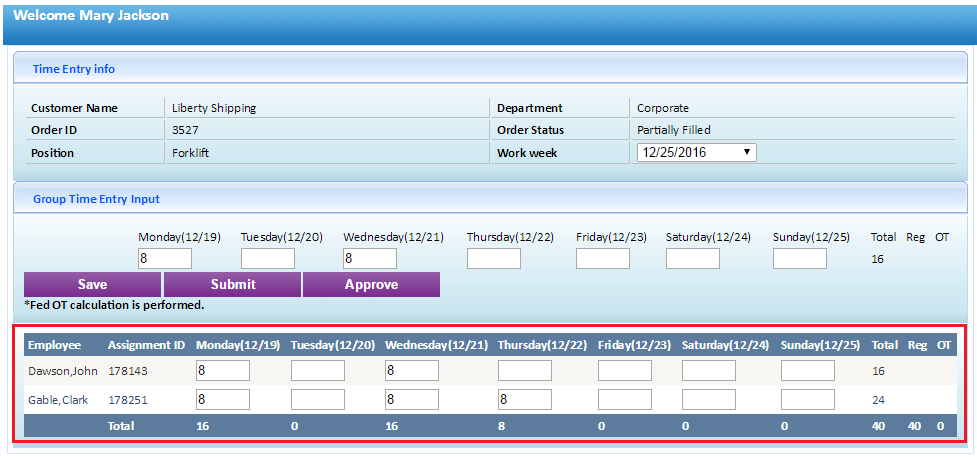Screen dimensions: 977x457
Task: Click the Liberty Shipping customer name value
Action: point(214,108)
